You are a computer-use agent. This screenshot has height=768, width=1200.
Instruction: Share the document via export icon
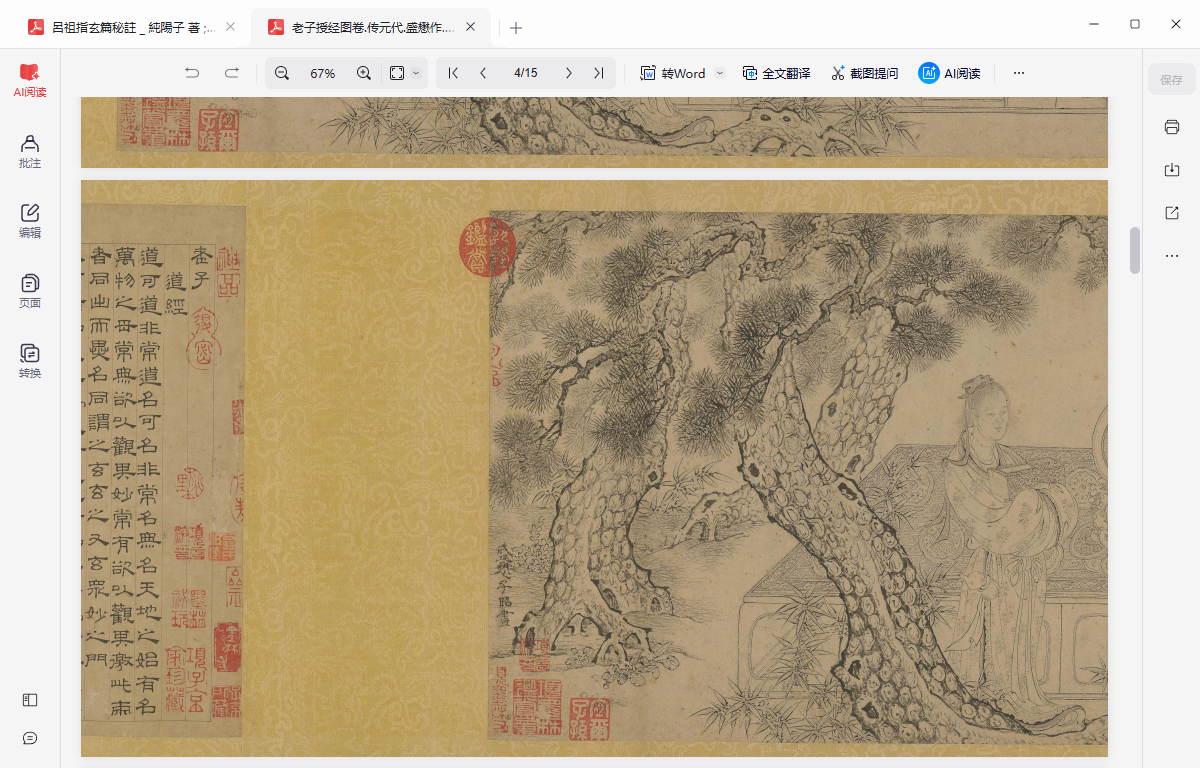(x=1172, y=213)
